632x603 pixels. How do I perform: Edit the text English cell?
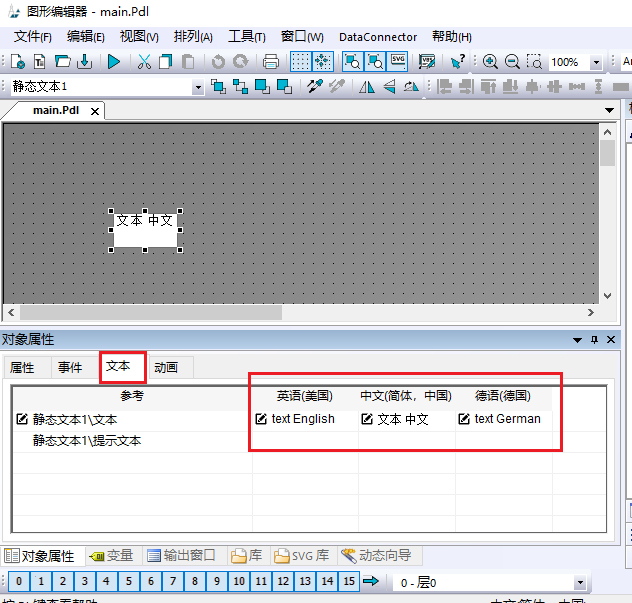click(x=305, y=419)
